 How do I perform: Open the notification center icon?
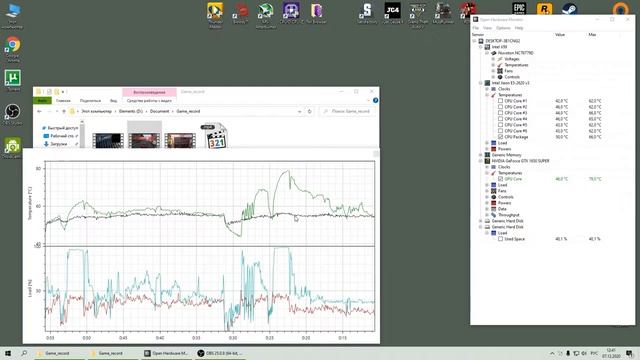pyautogui.click(x=629, y=353)
